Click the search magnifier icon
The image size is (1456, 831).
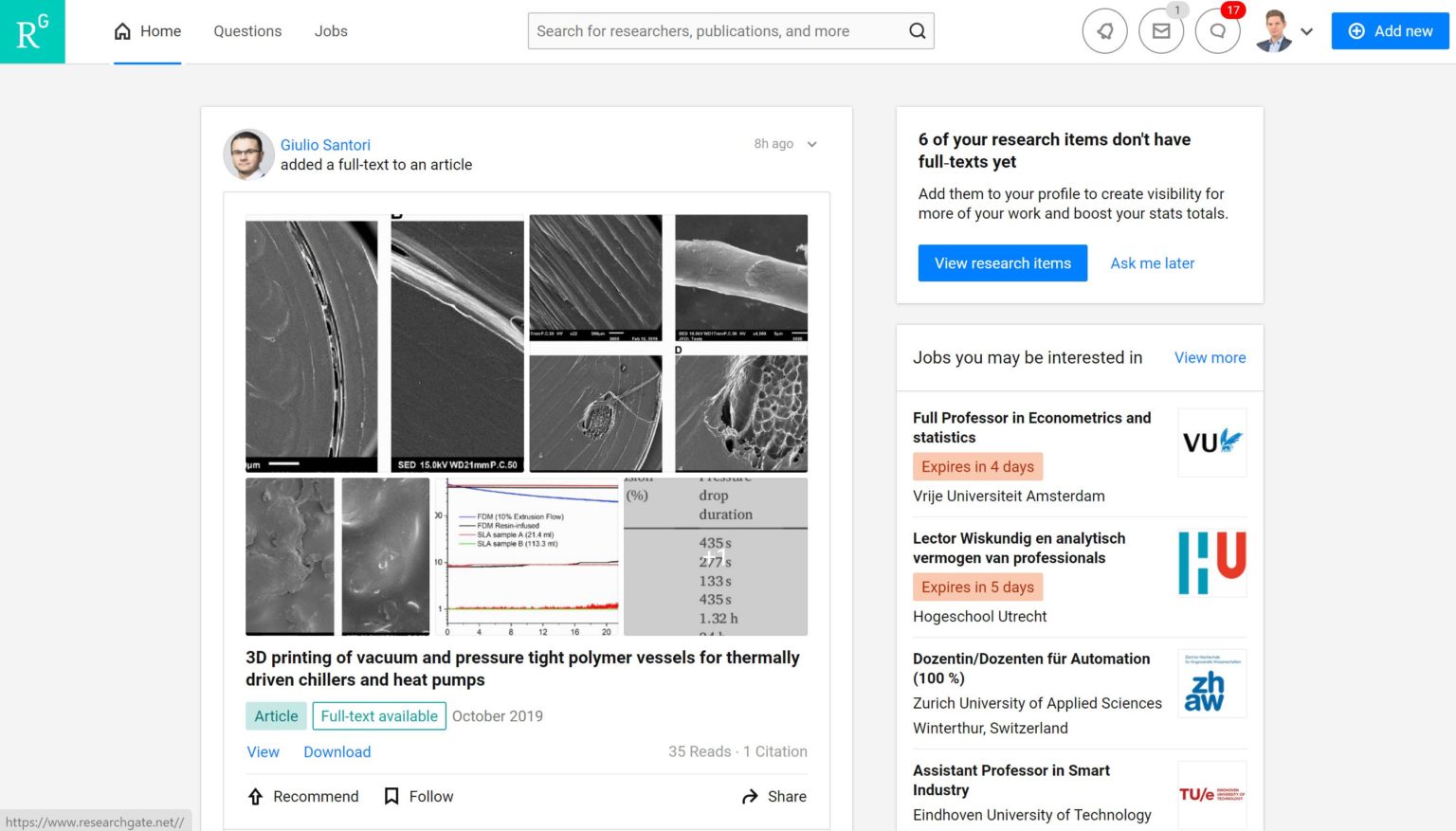click(916, 30)
